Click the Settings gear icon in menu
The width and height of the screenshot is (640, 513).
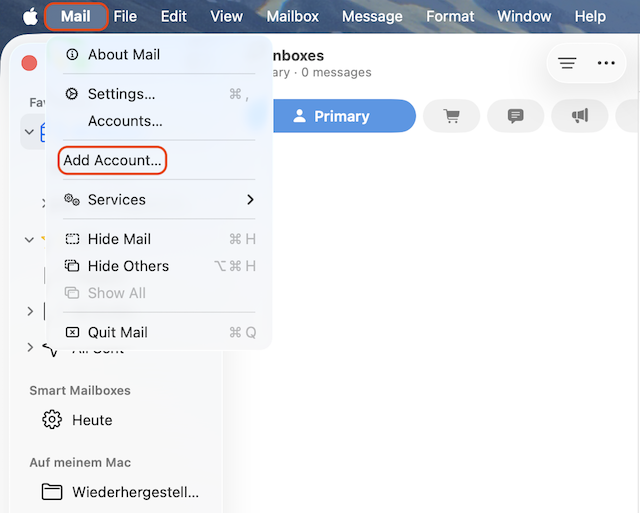coord(72,94)
